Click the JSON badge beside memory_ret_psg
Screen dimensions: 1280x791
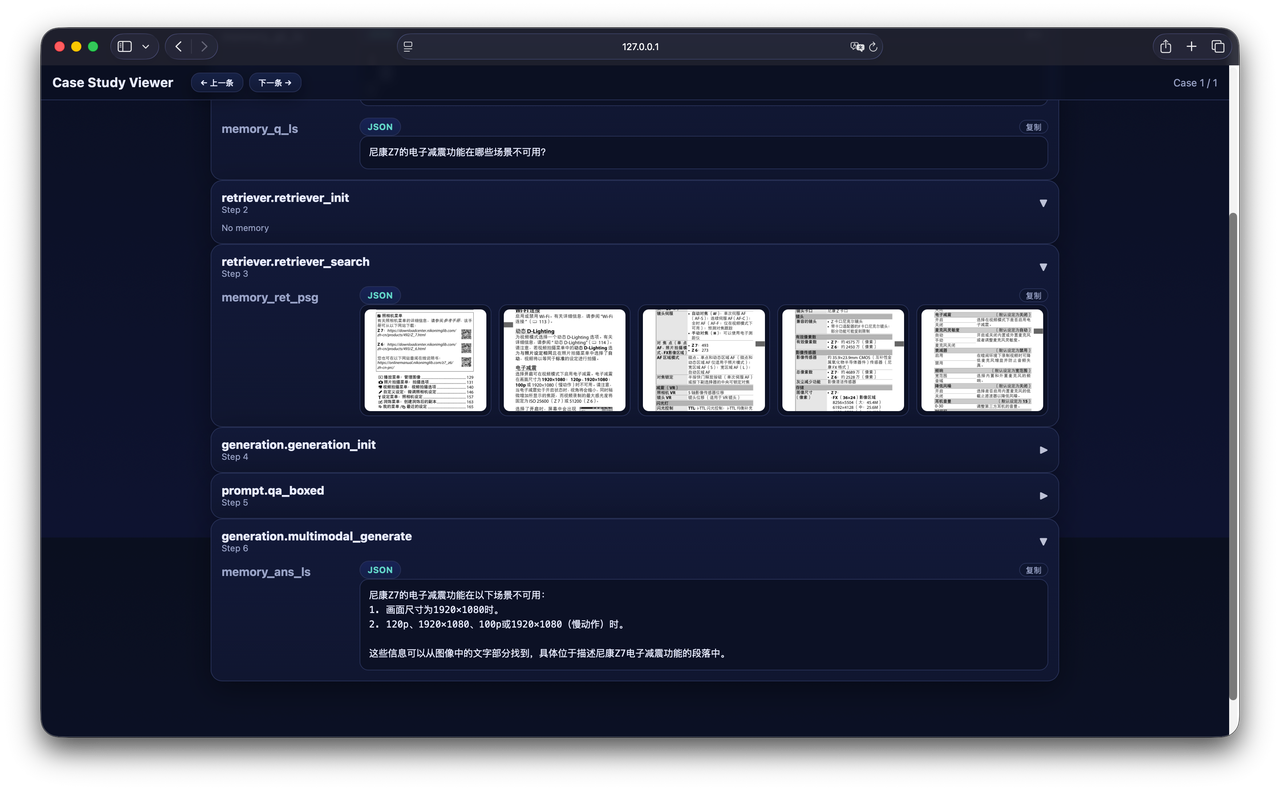tap(380, 295)
